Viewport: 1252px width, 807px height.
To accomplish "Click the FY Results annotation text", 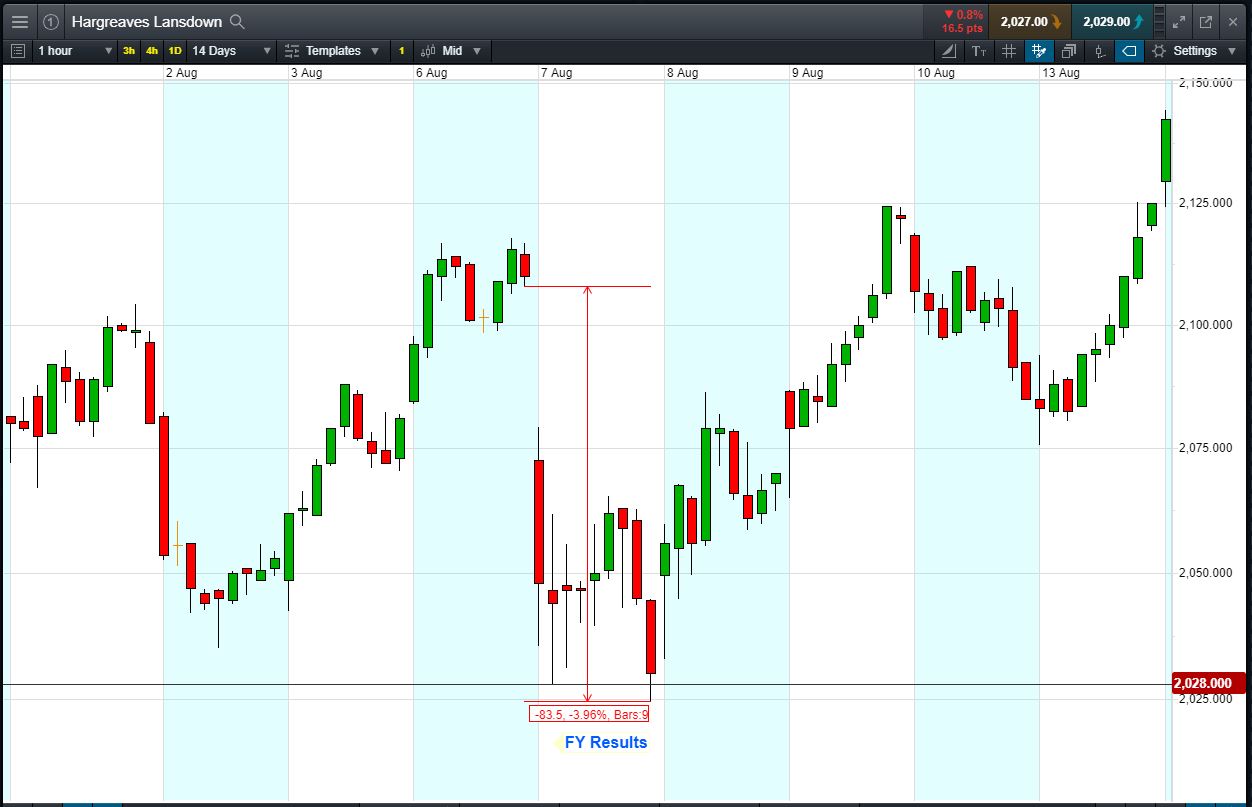I will point(606,742).
